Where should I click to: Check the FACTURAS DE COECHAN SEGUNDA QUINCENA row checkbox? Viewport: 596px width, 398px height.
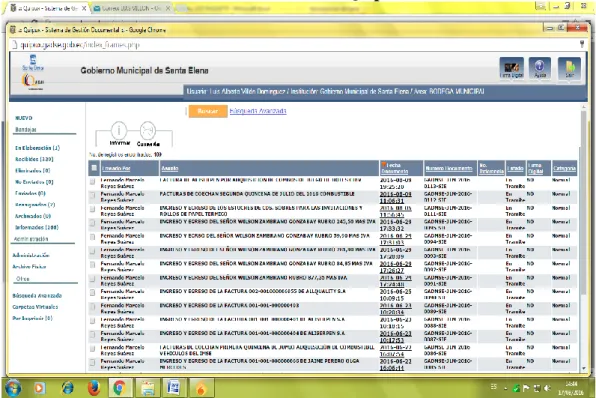coord(92,195)
